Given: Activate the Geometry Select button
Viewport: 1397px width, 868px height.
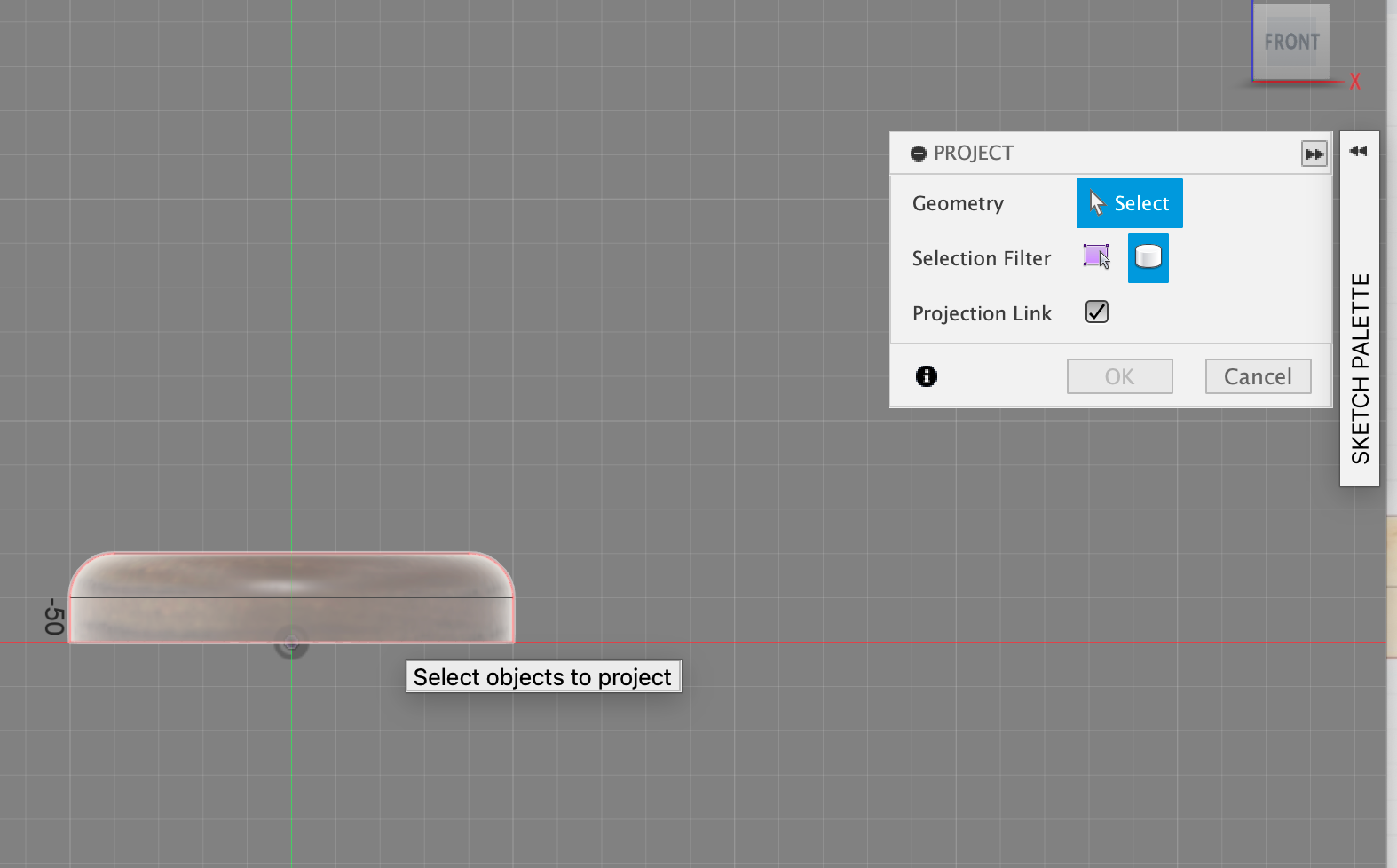Looking at the screenshot, I should tap(1129, 203).
